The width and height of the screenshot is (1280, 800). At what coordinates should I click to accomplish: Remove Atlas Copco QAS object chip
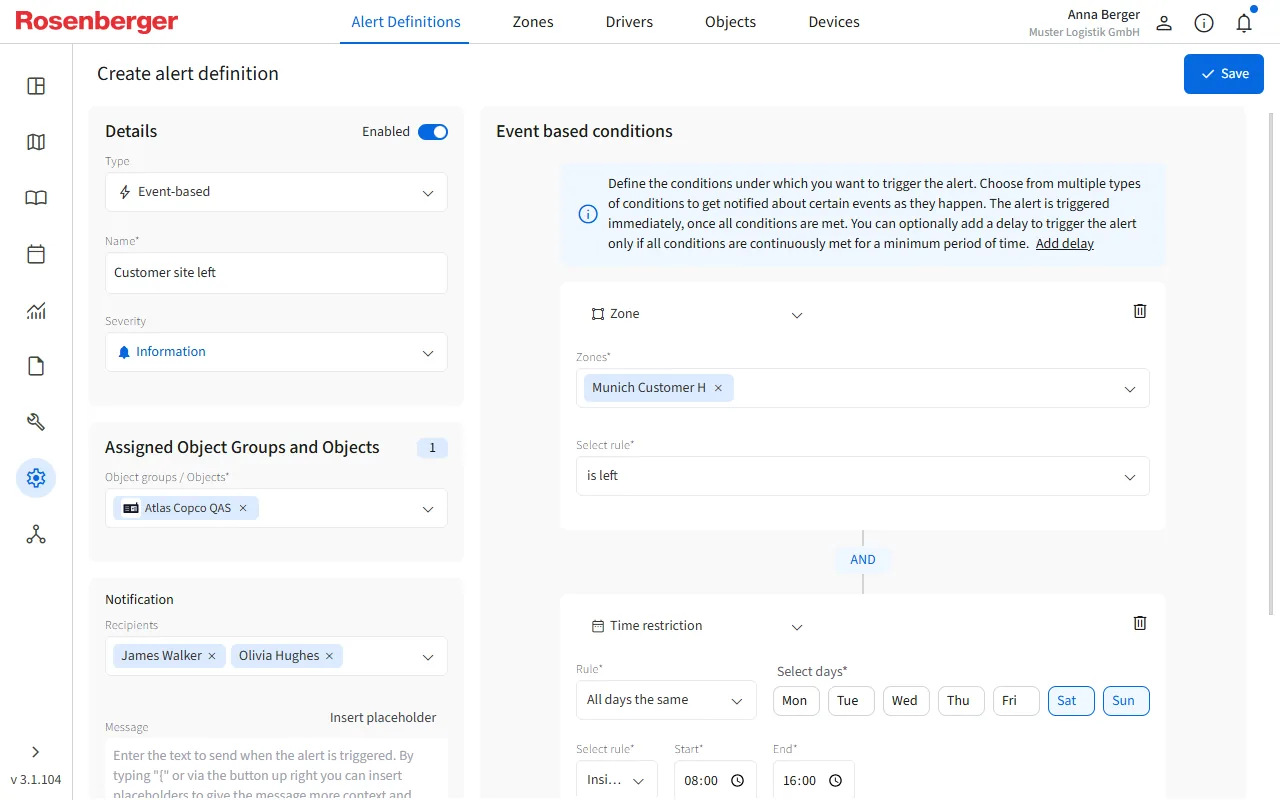coord(243,508)
